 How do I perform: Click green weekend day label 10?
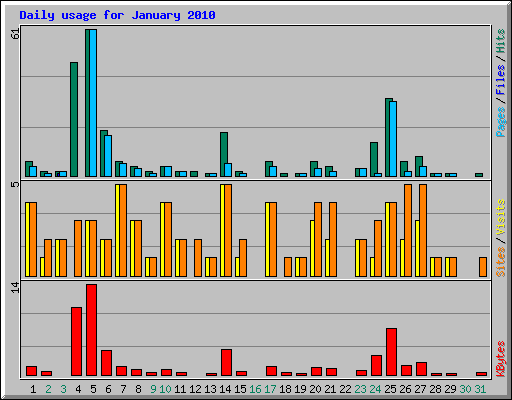[165, 389]
